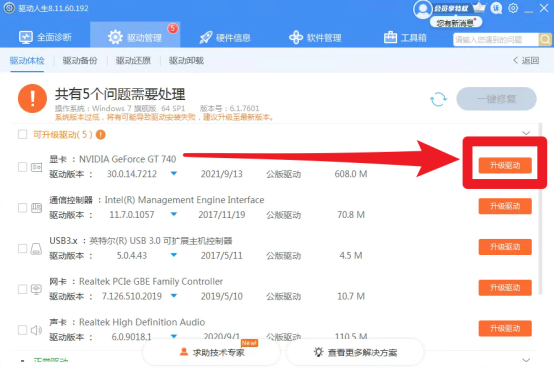Screen dimensions: 554x368
Task: Click 升级驱动 for USB 3.0 controller
Action: pos(505,247)
